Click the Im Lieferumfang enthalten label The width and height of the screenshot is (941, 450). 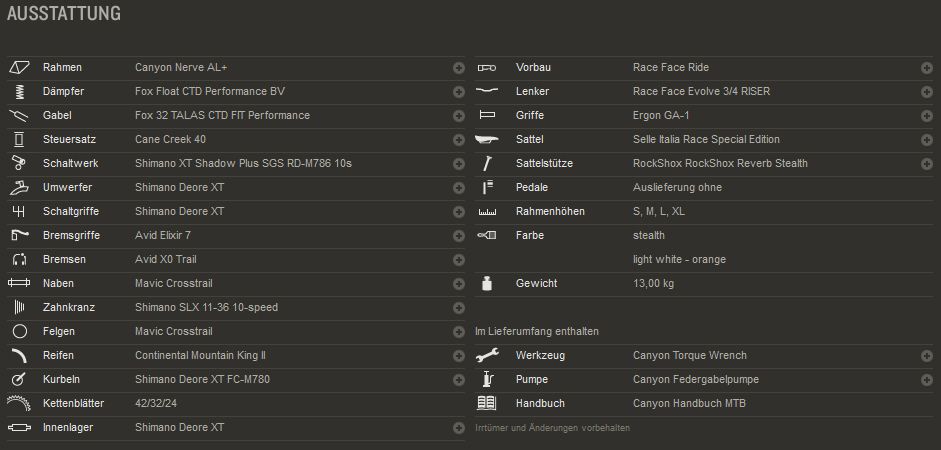(x=537, y=331)
